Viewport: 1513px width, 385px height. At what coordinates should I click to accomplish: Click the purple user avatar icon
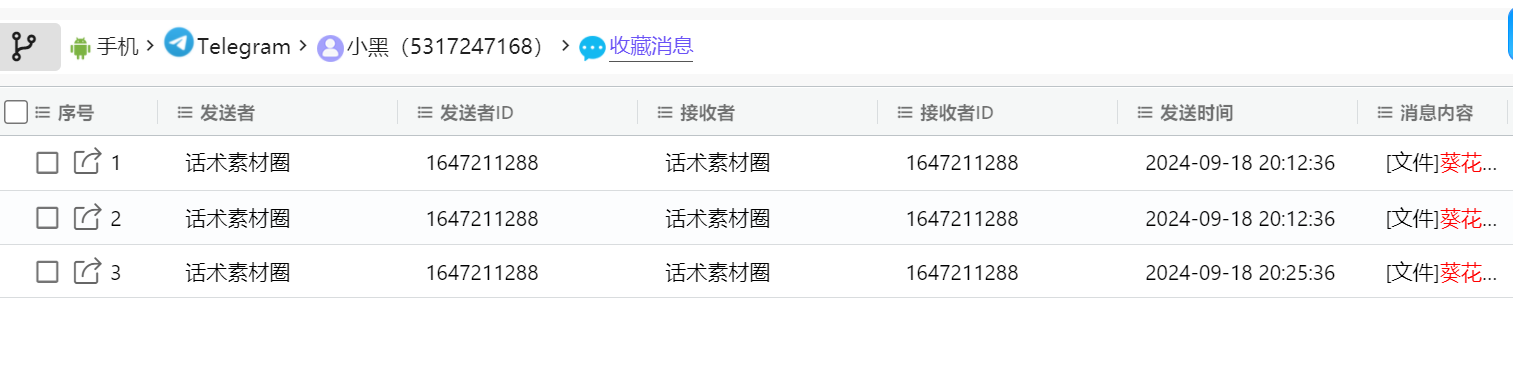coord(330,48)
